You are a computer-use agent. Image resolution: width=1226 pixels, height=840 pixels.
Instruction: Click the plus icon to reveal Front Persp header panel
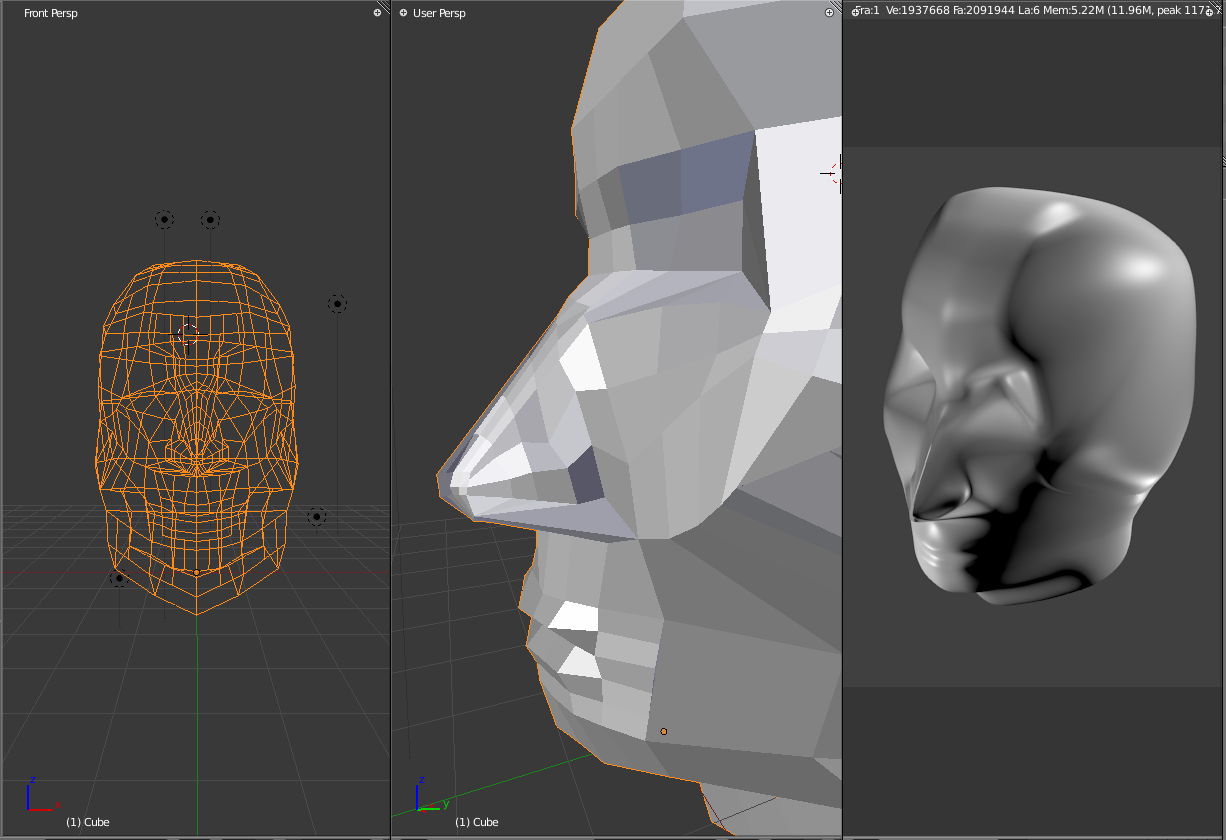point(377,13)
